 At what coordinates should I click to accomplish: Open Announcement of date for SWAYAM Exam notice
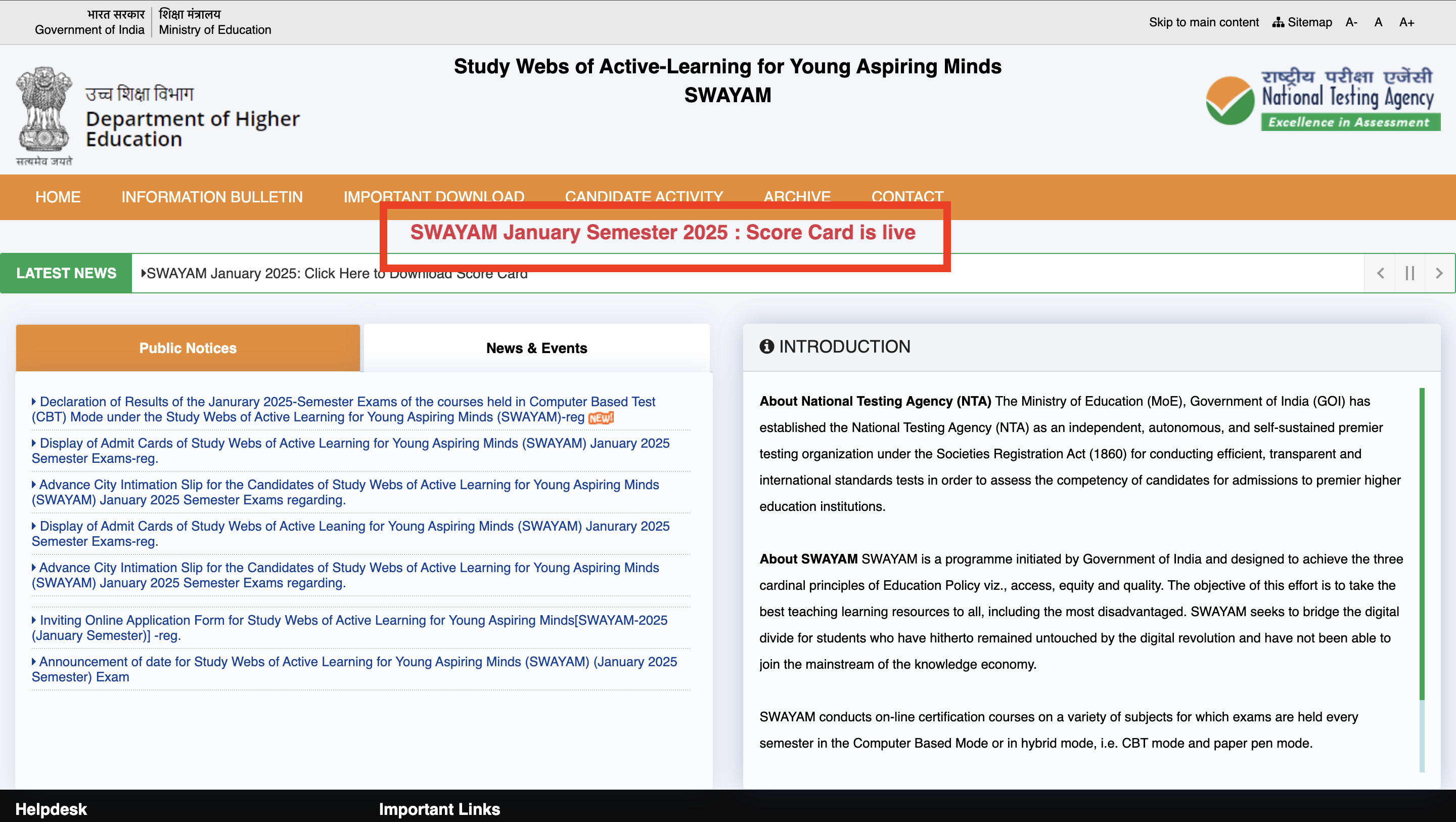coord(354,669)
